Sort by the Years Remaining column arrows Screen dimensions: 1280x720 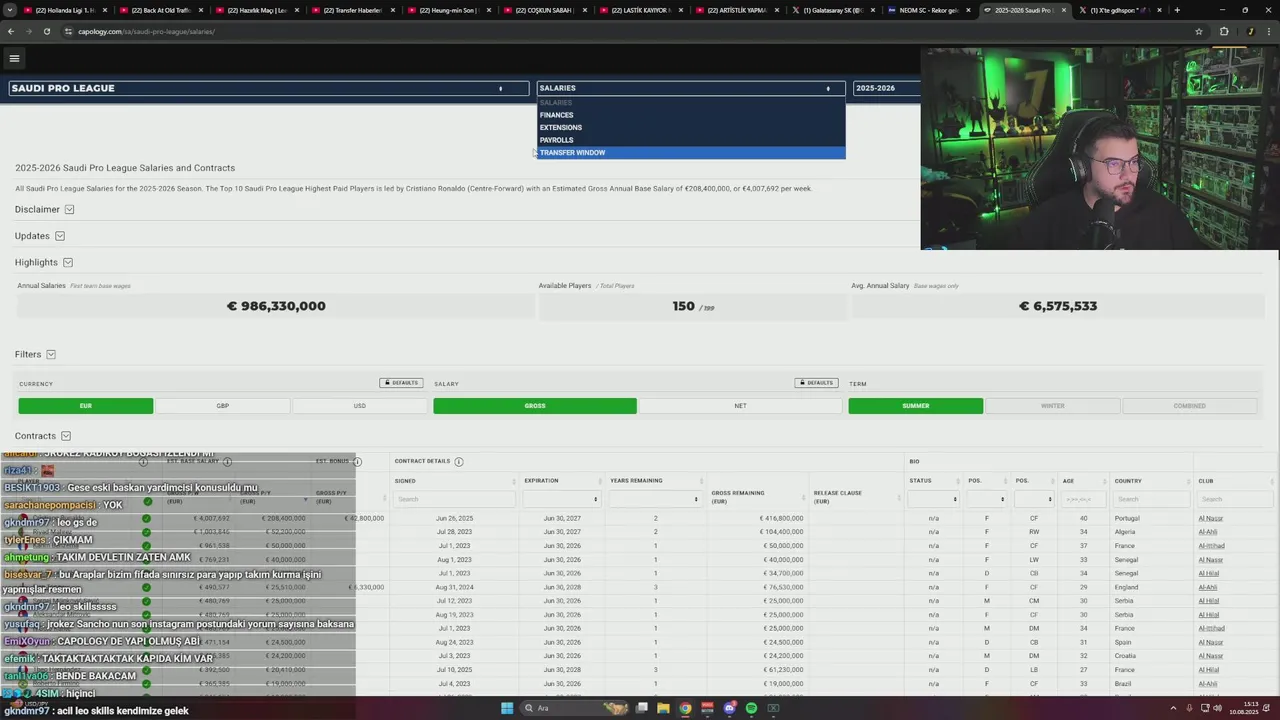(703, 481)
